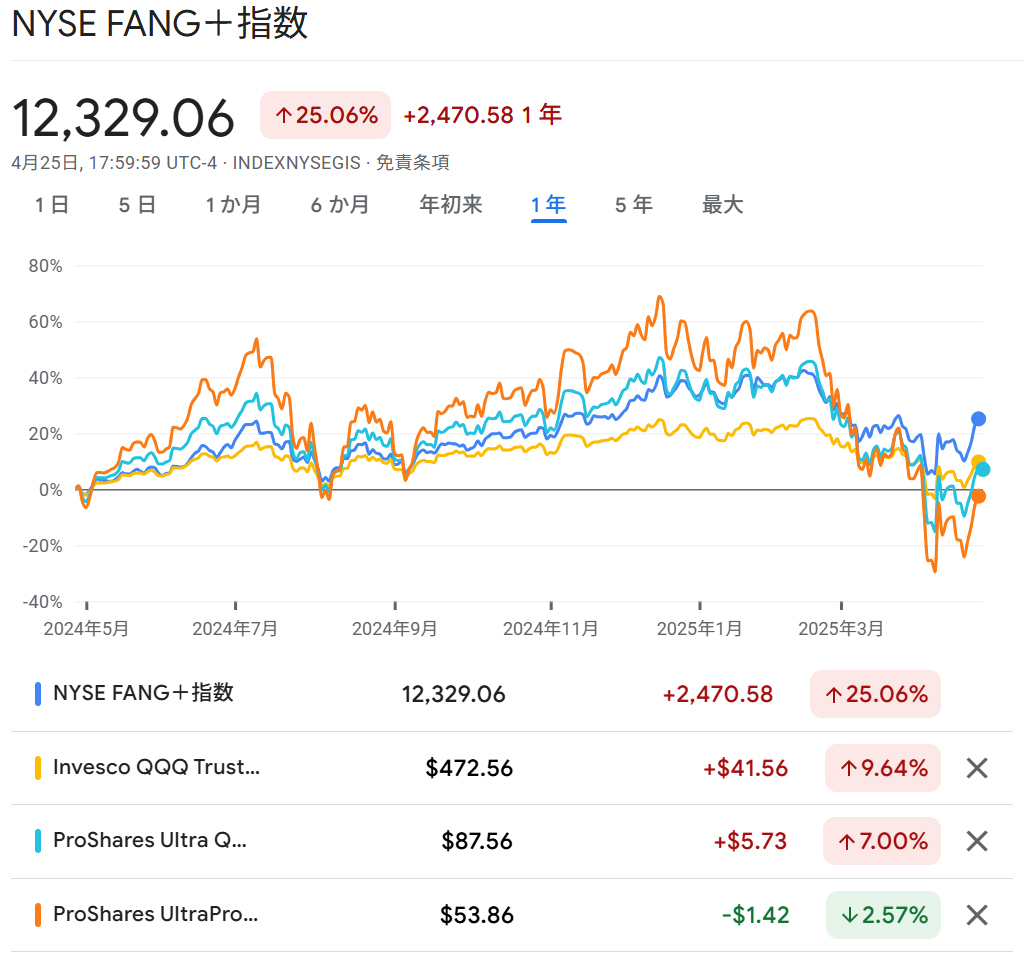1024x964 pixels.
Task: Select the 年初来 range tab
Action: [x=451, y=205]
